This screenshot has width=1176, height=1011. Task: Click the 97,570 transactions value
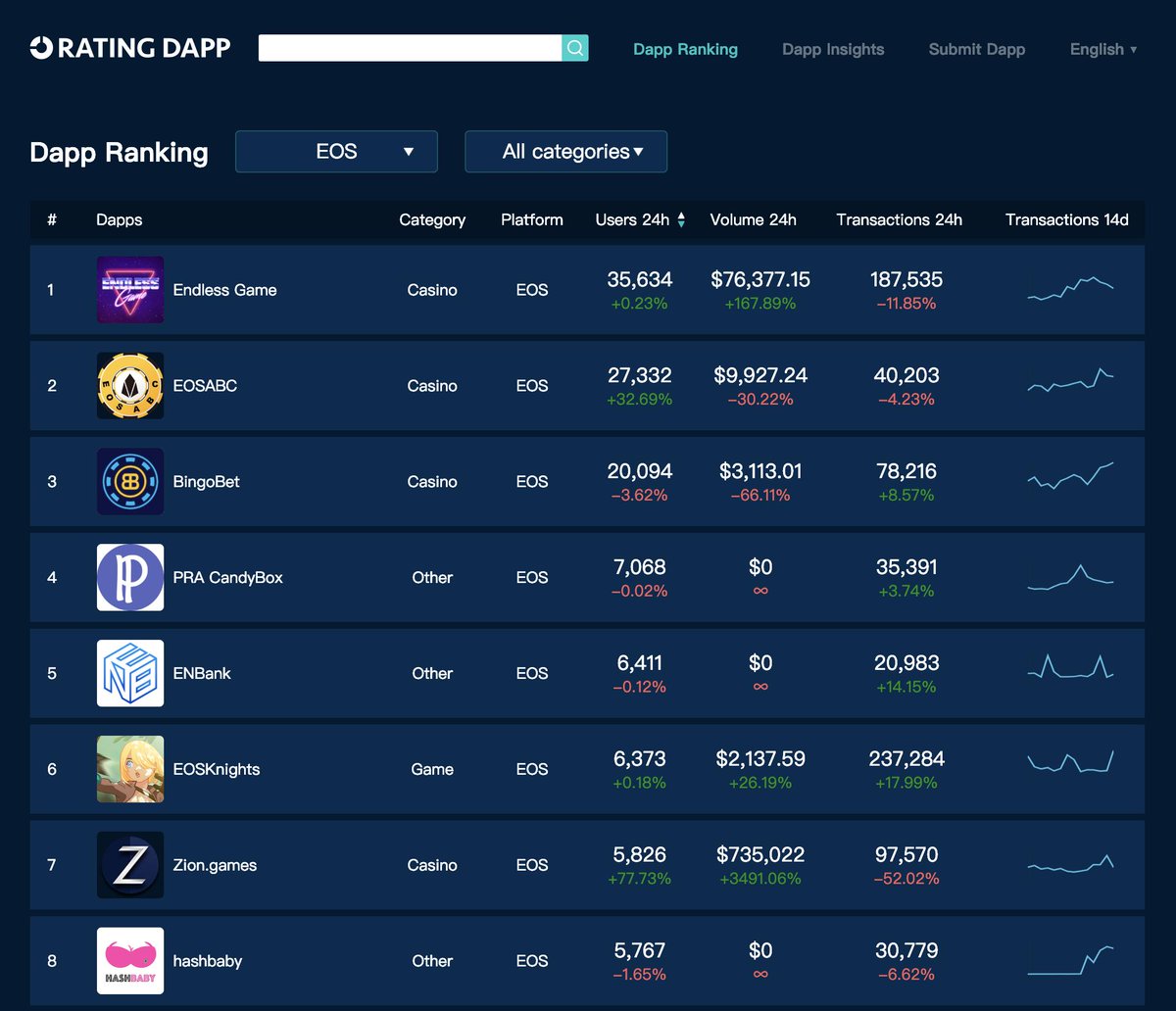tap(906, 855)
